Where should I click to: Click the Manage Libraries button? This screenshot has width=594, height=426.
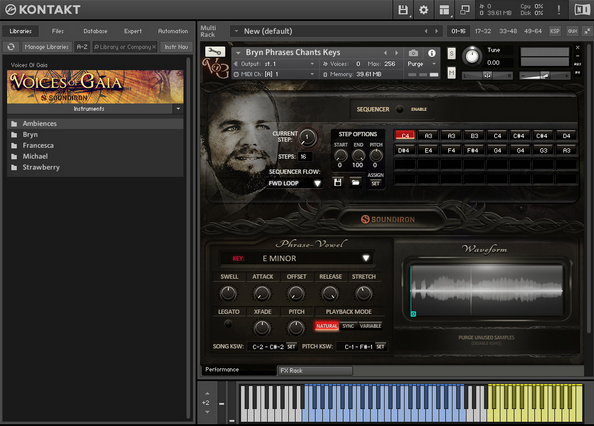(x=47, y=47)
